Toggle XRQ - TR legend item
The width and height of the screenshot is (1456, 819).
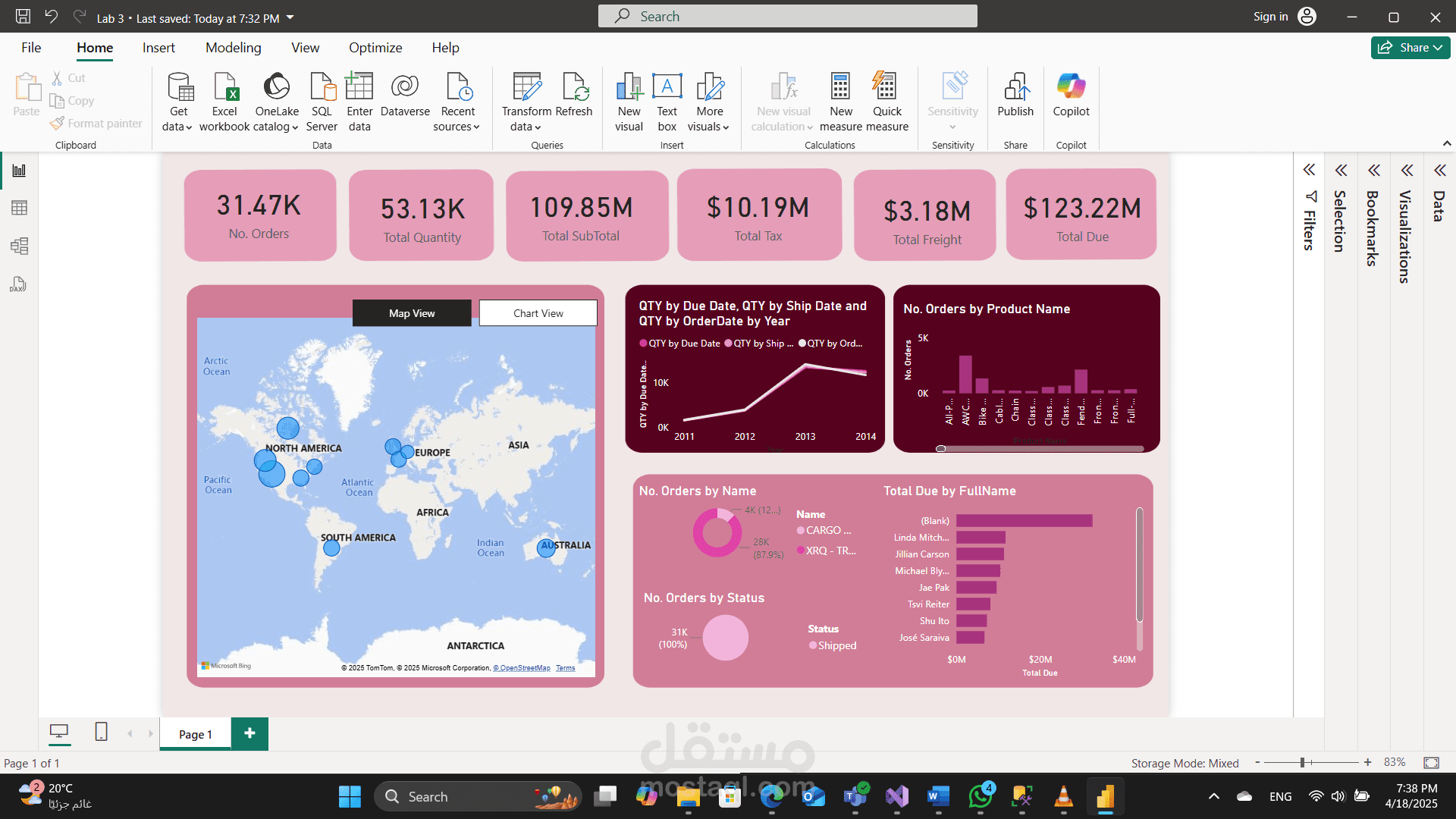click(827, 551)
